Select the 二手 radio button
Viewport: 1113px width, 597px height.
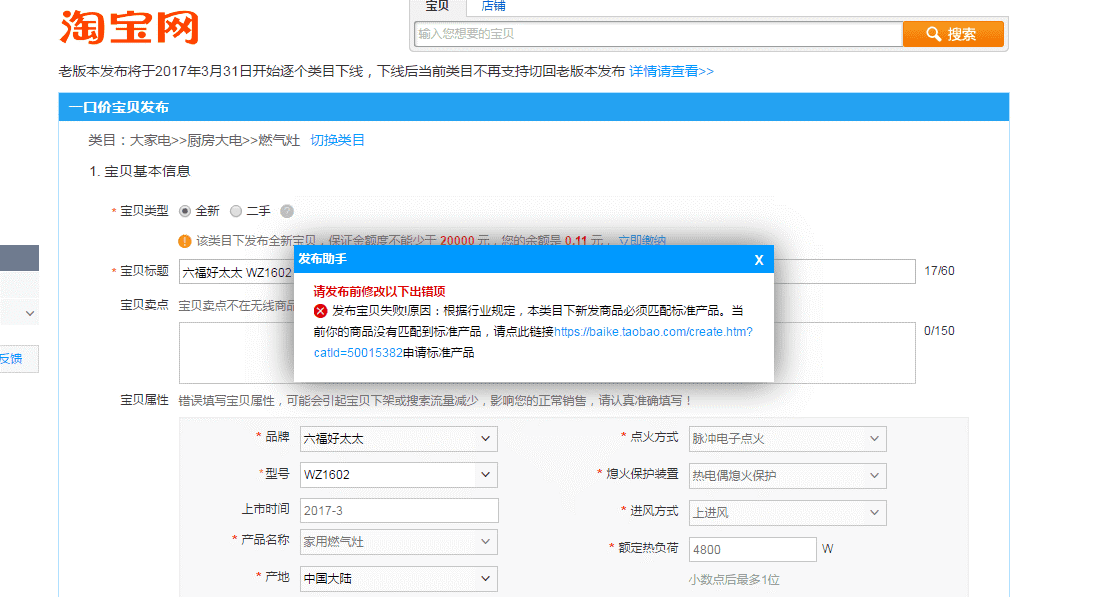click(236, 211)
